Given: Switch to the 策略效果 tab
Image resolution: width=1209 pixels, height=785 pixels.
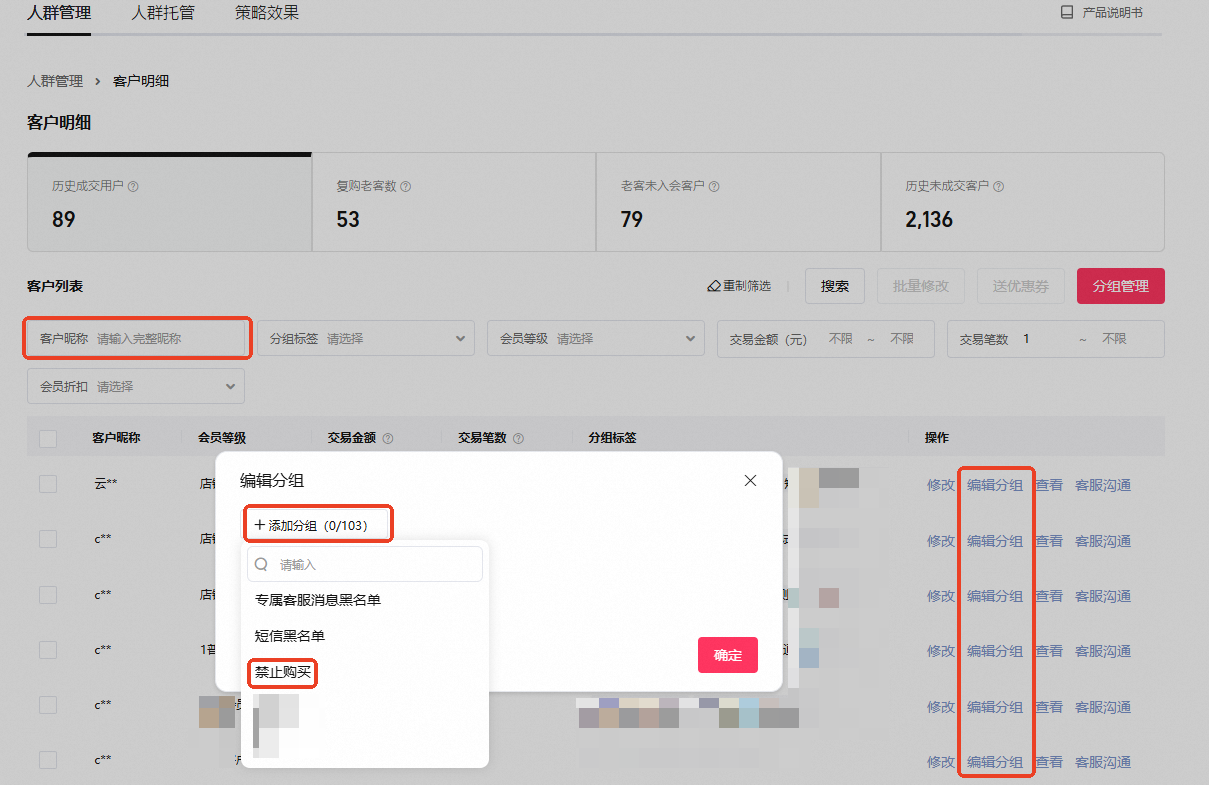Looking at the screenshot, I should 267,13.
